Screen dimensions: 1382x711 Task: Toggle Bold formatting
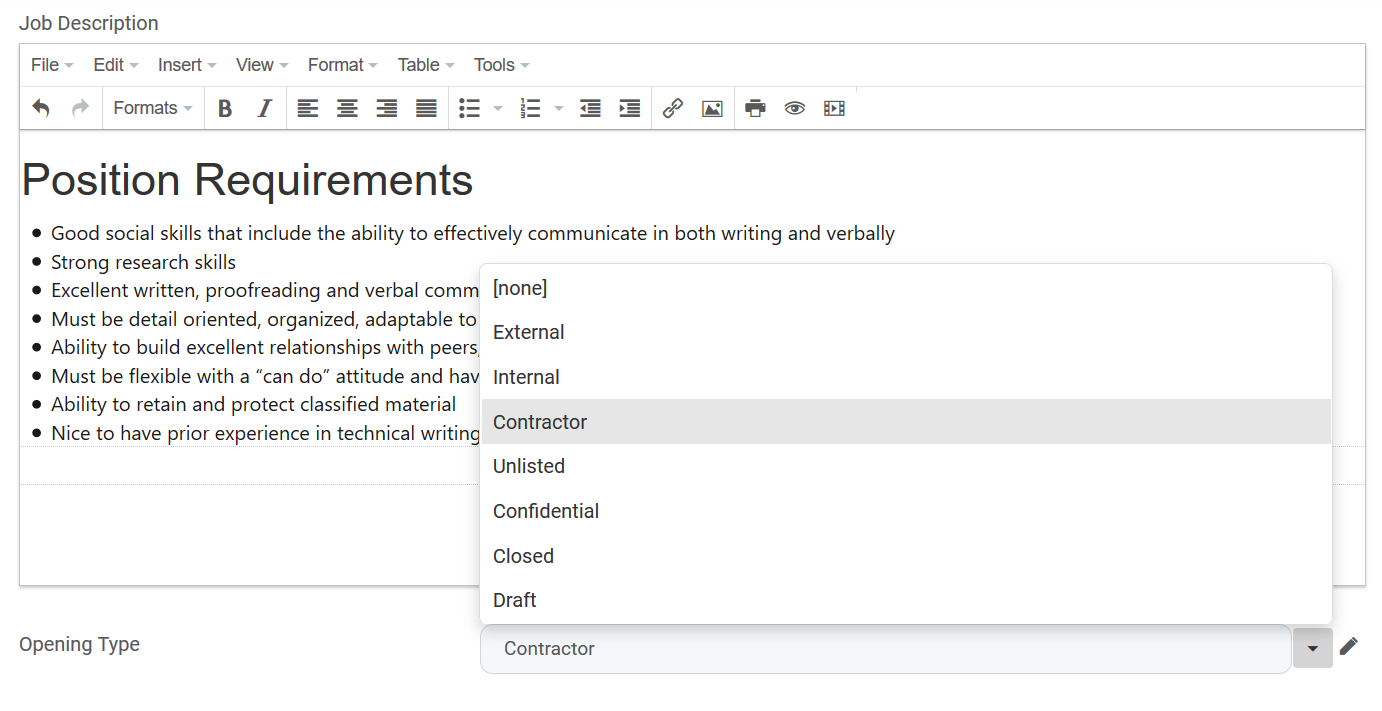pos(225,108)
